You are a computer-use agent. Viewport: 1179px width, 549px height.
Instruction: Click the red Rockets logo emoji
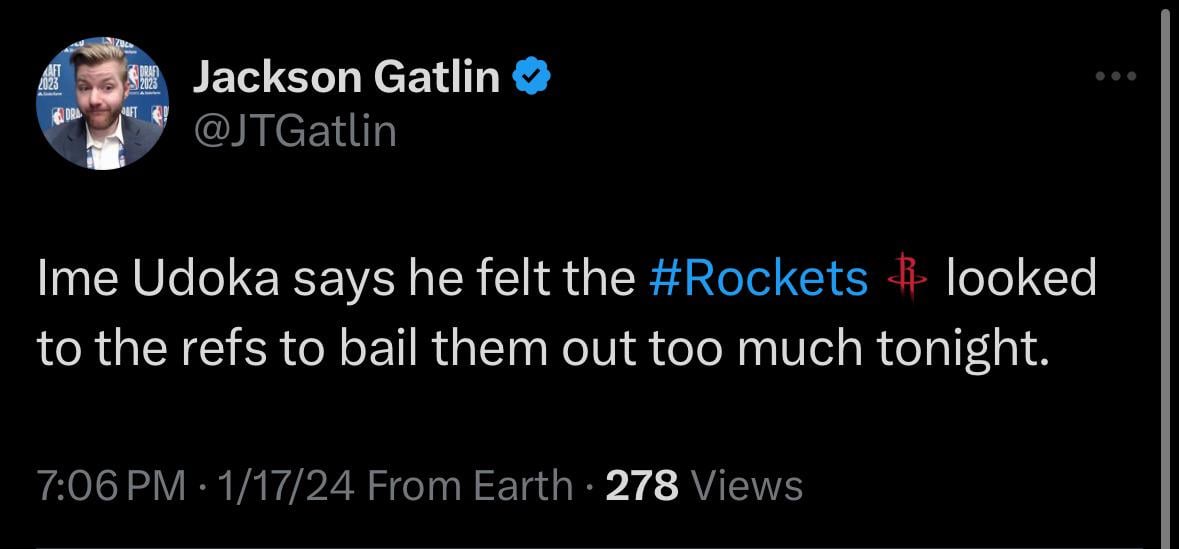[908, 279]
